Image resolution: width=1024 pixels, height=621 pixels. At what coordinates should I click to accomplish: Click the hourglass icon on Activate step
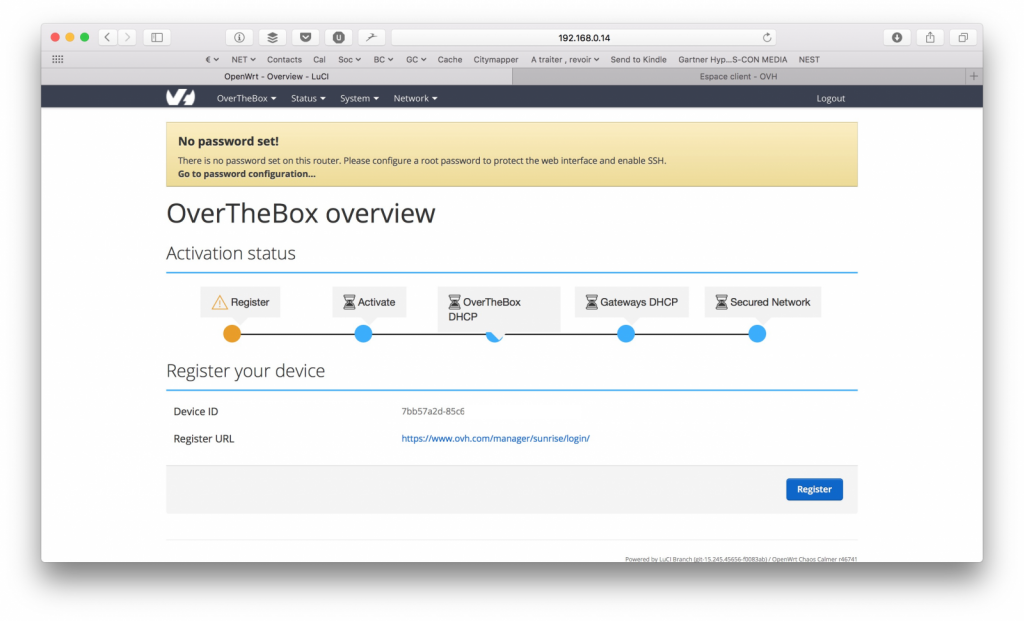click(x=349, y=302)
